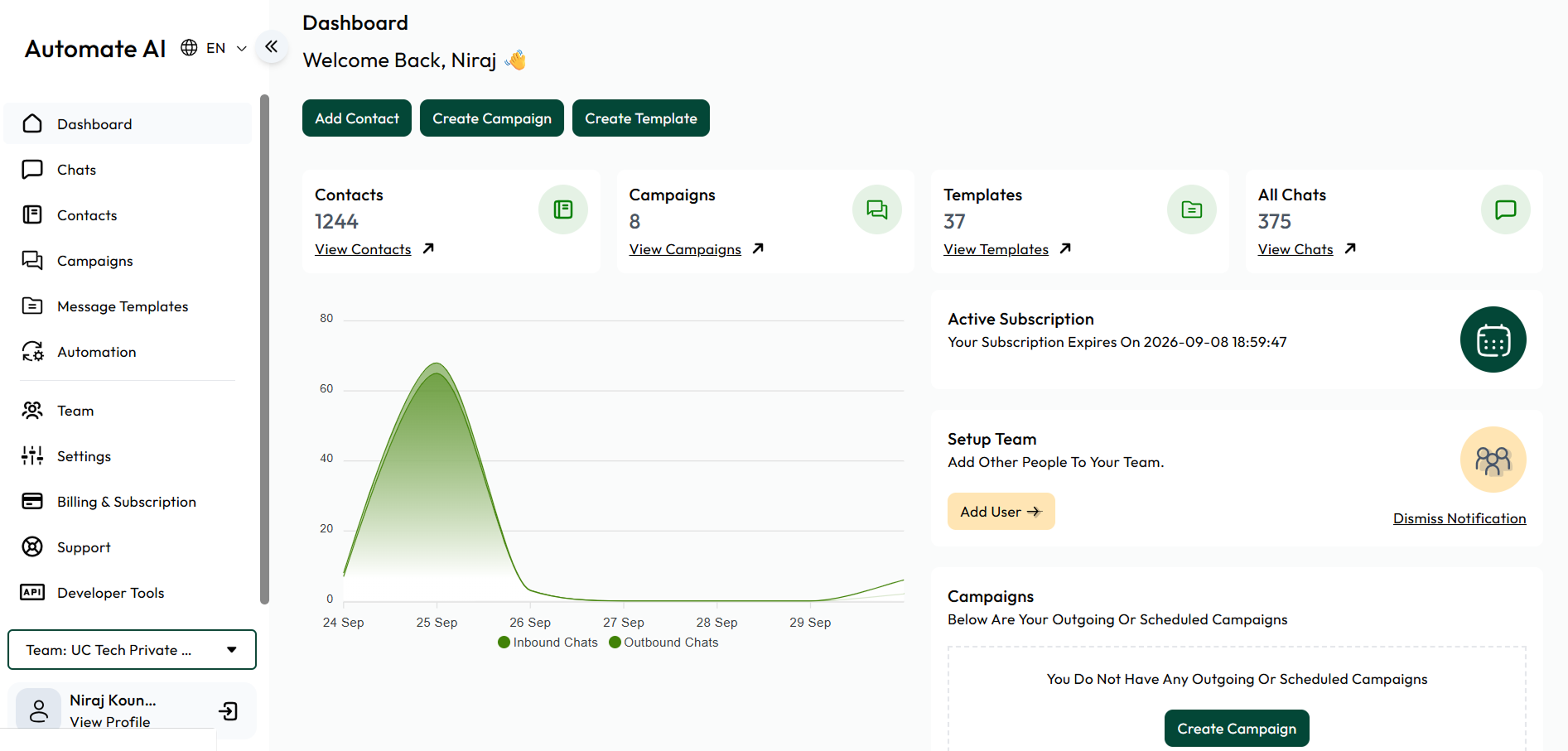Click the sidebar vertical scrollbar

pyautogui.click(x=264, y=348)
